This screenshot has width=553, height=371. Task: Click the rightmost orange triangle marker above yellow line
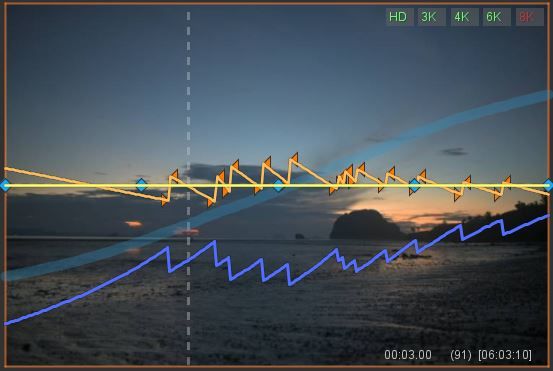(x=507, y=180)
